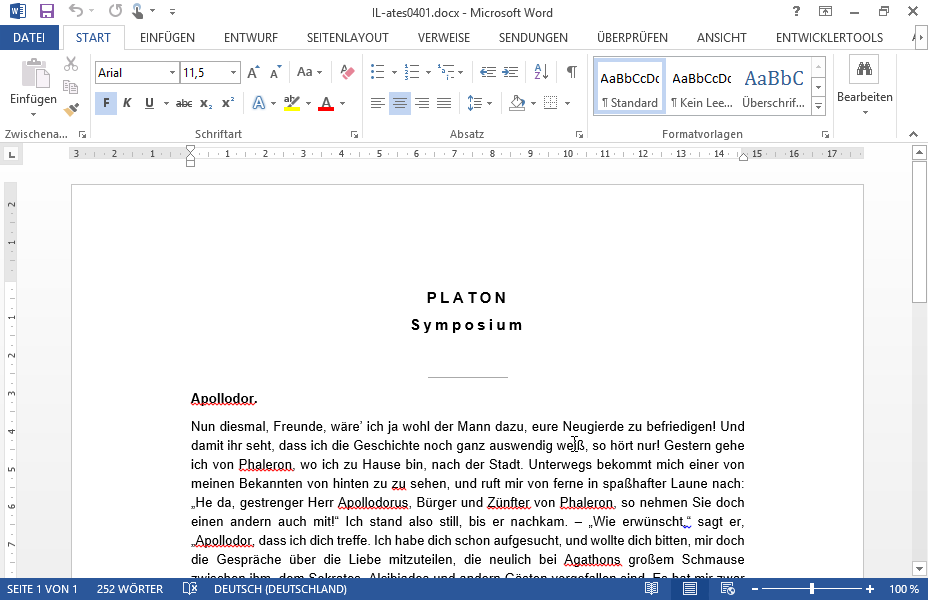Screen dimensions: 928x600
Task: Click the Save icon in quick access toolbar
Action: point(46,11)
